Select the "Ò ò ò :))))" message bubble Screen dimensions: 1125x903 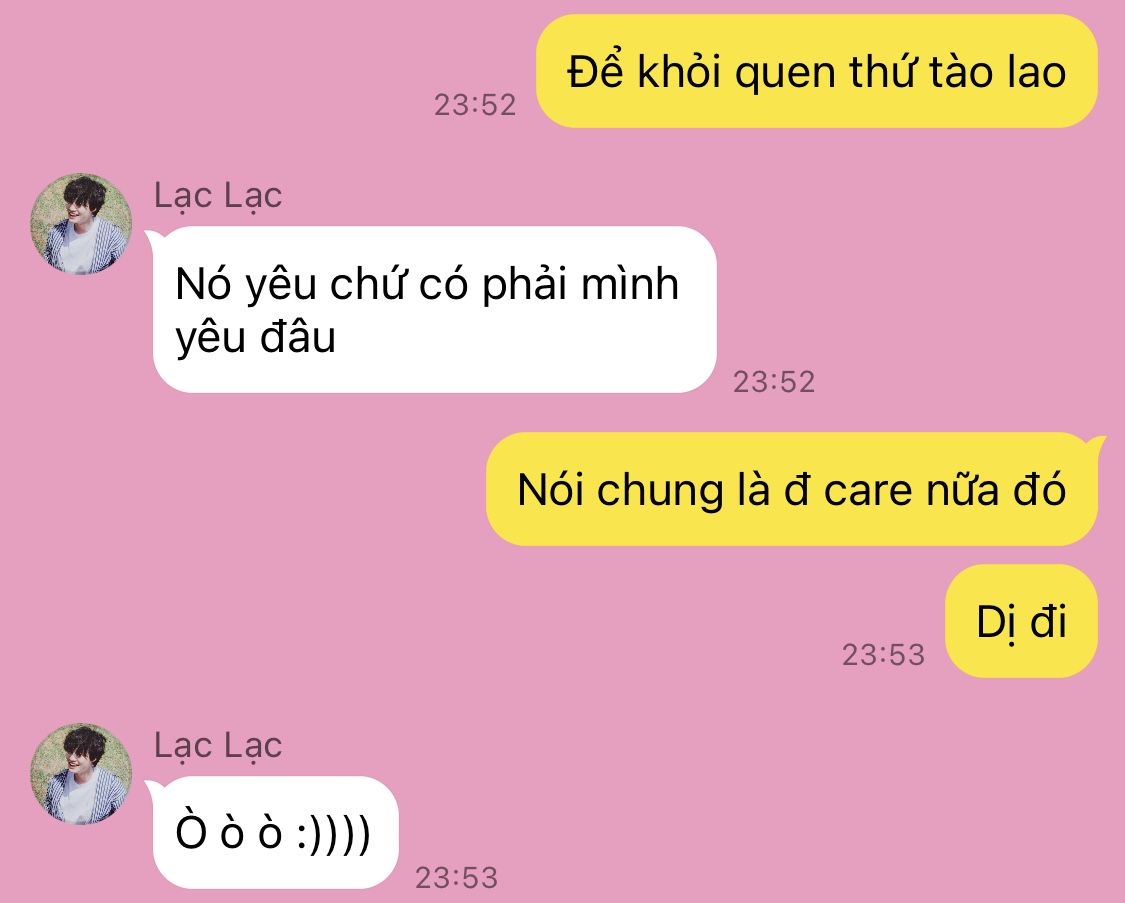pyautogui.click(x=273, y=833)
